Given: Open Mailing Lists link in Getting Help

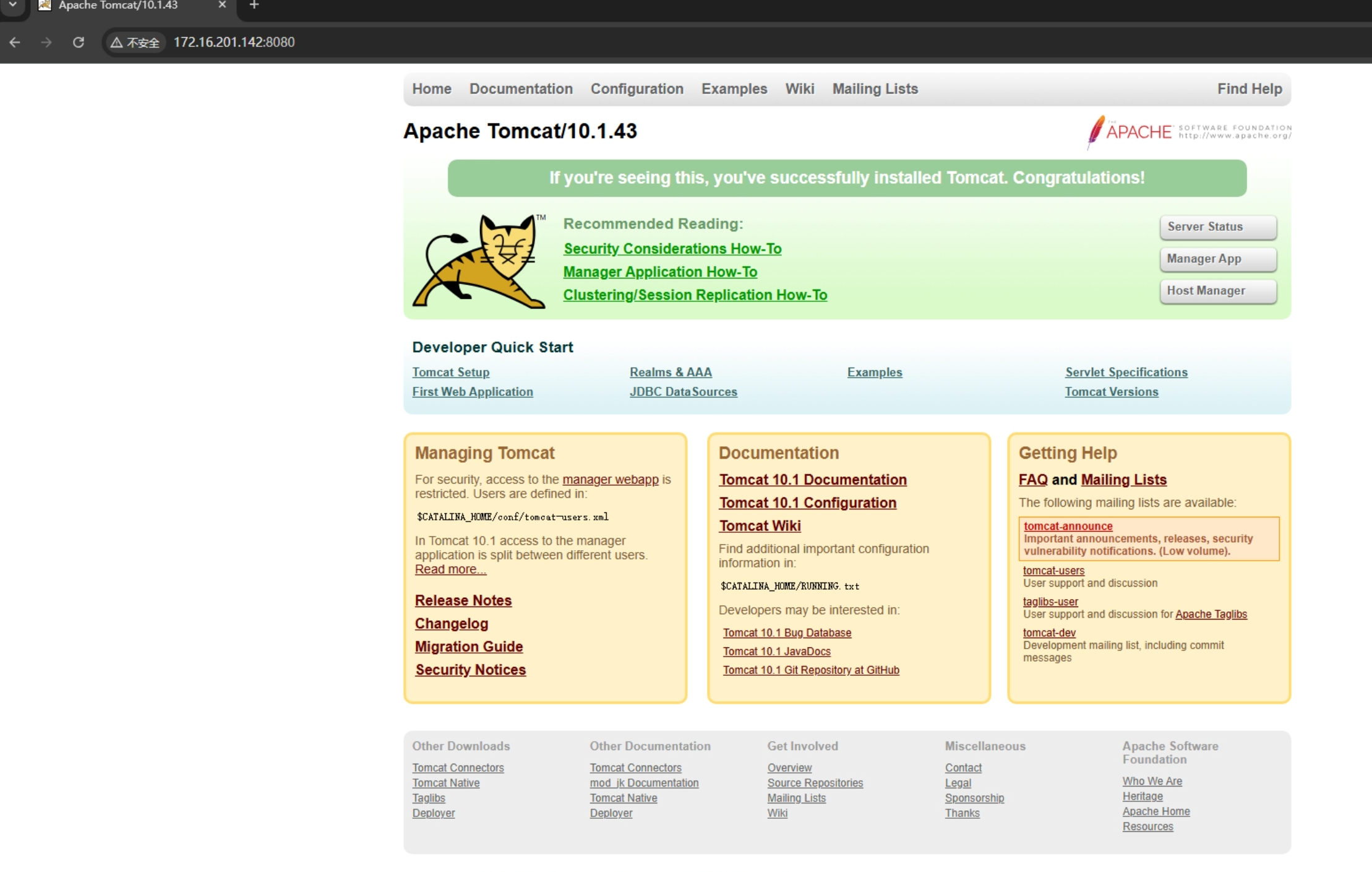Looking at the screenshot, I should 1124,480.
